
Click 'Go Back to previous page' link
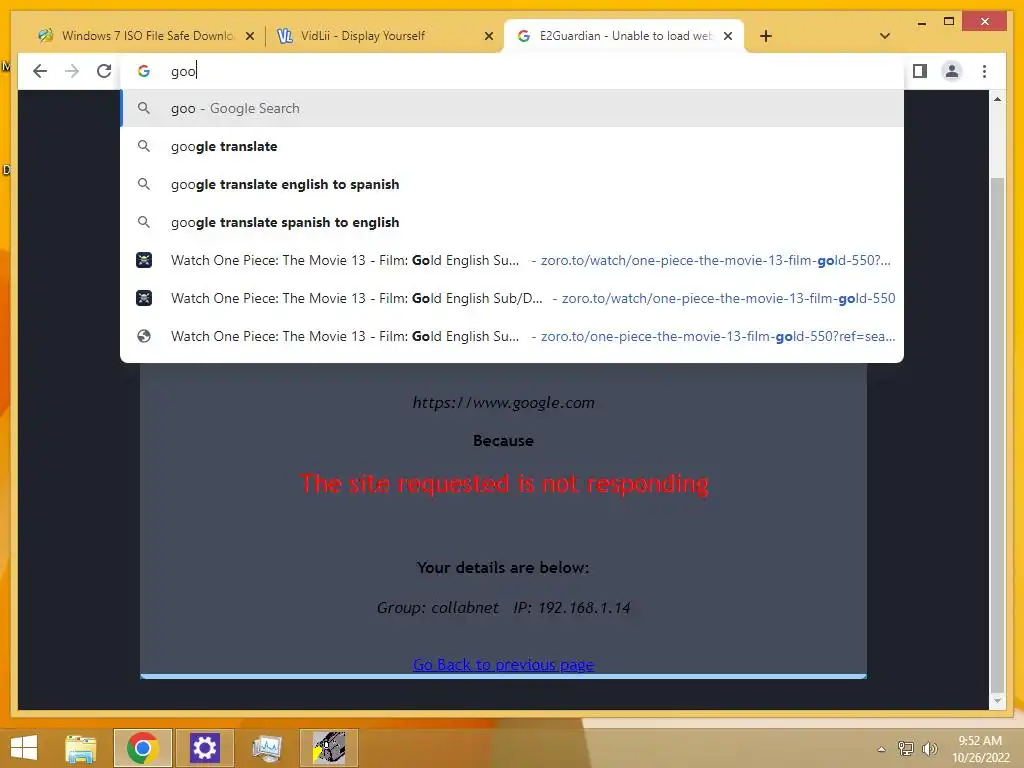[504, 664]
